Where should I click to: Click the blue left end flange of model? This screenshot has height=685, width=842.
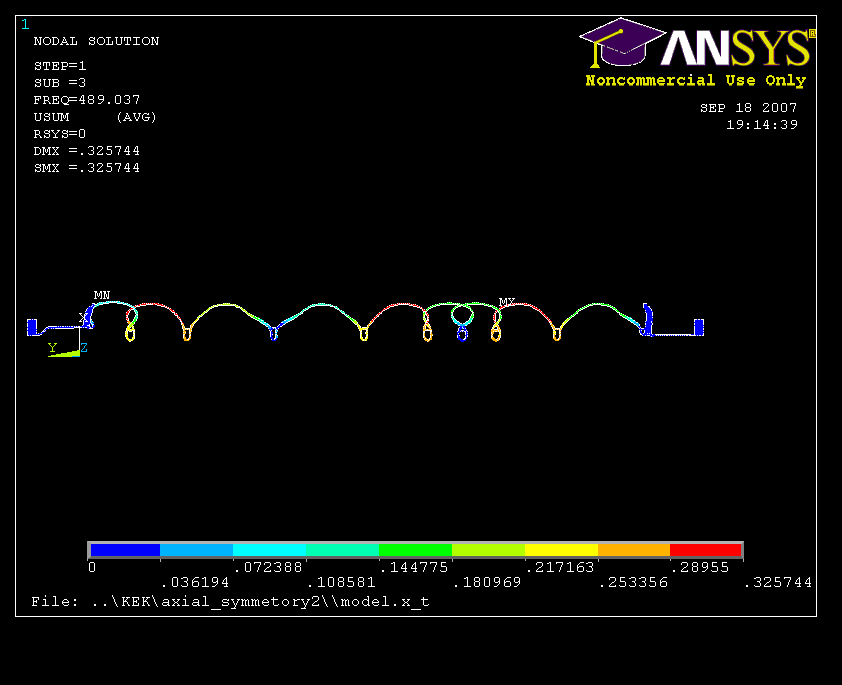point(32,327)
